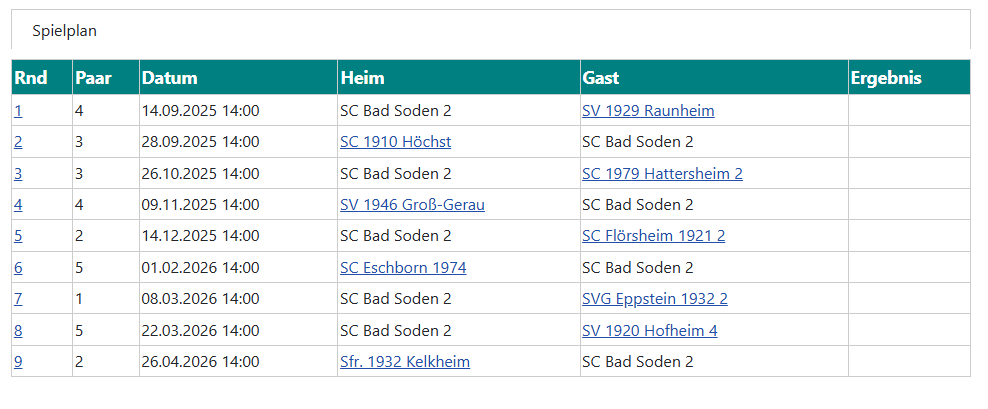
Task: Open SV 1920 Hofheim 4 link
Action: click(x=649, y=331)
